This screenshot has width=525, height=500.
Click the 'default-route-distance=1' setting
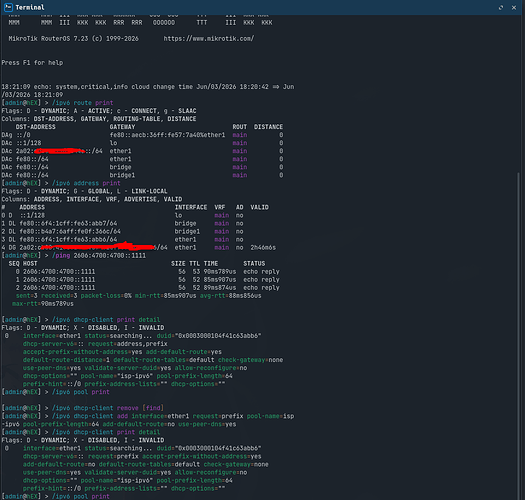click(66, 360)
